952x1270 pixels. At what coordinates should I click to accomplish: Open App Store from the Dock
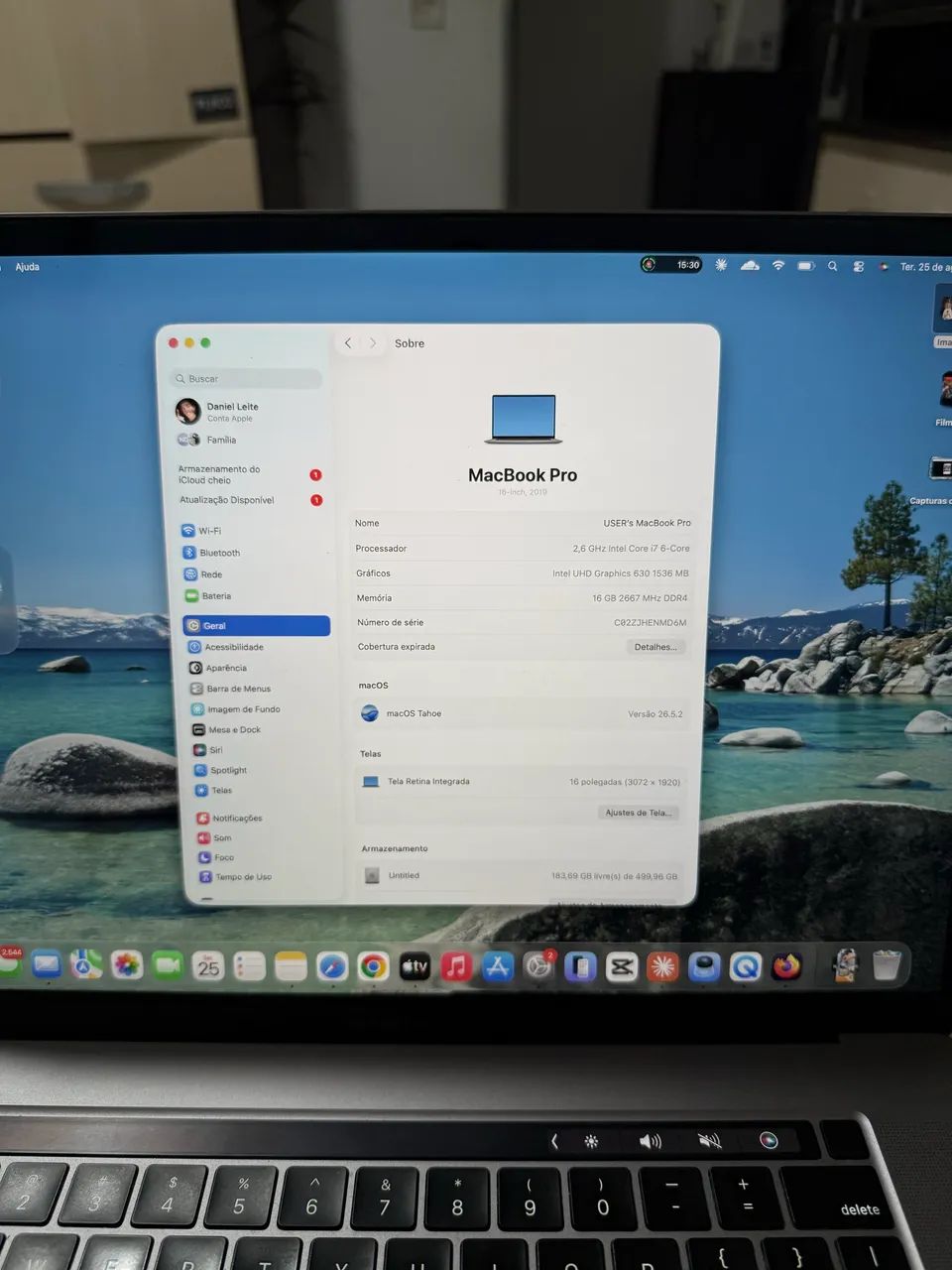pyautogui.click(x=498, y=966)
